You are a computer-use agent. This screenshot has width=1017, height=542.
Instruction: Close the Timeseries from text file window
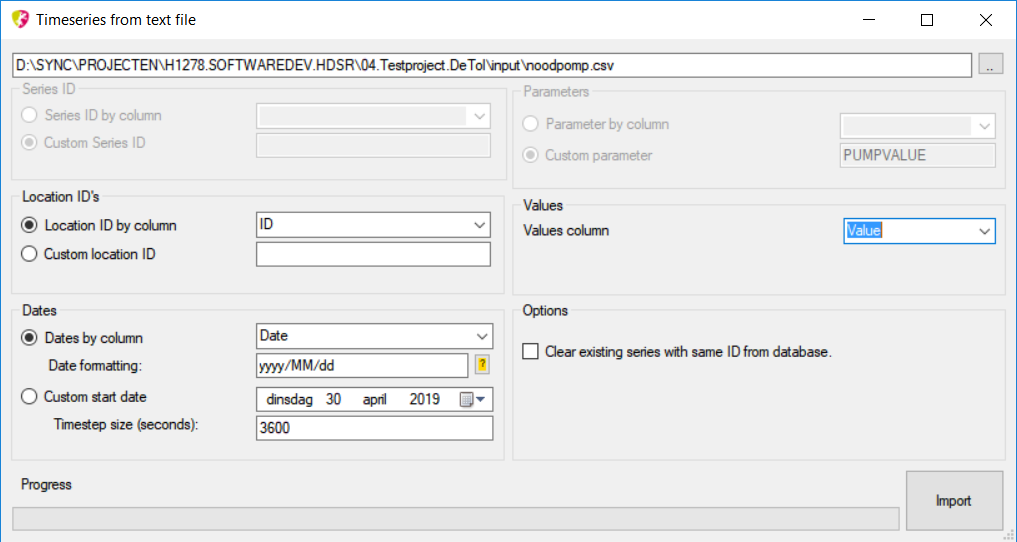(985, 20)
